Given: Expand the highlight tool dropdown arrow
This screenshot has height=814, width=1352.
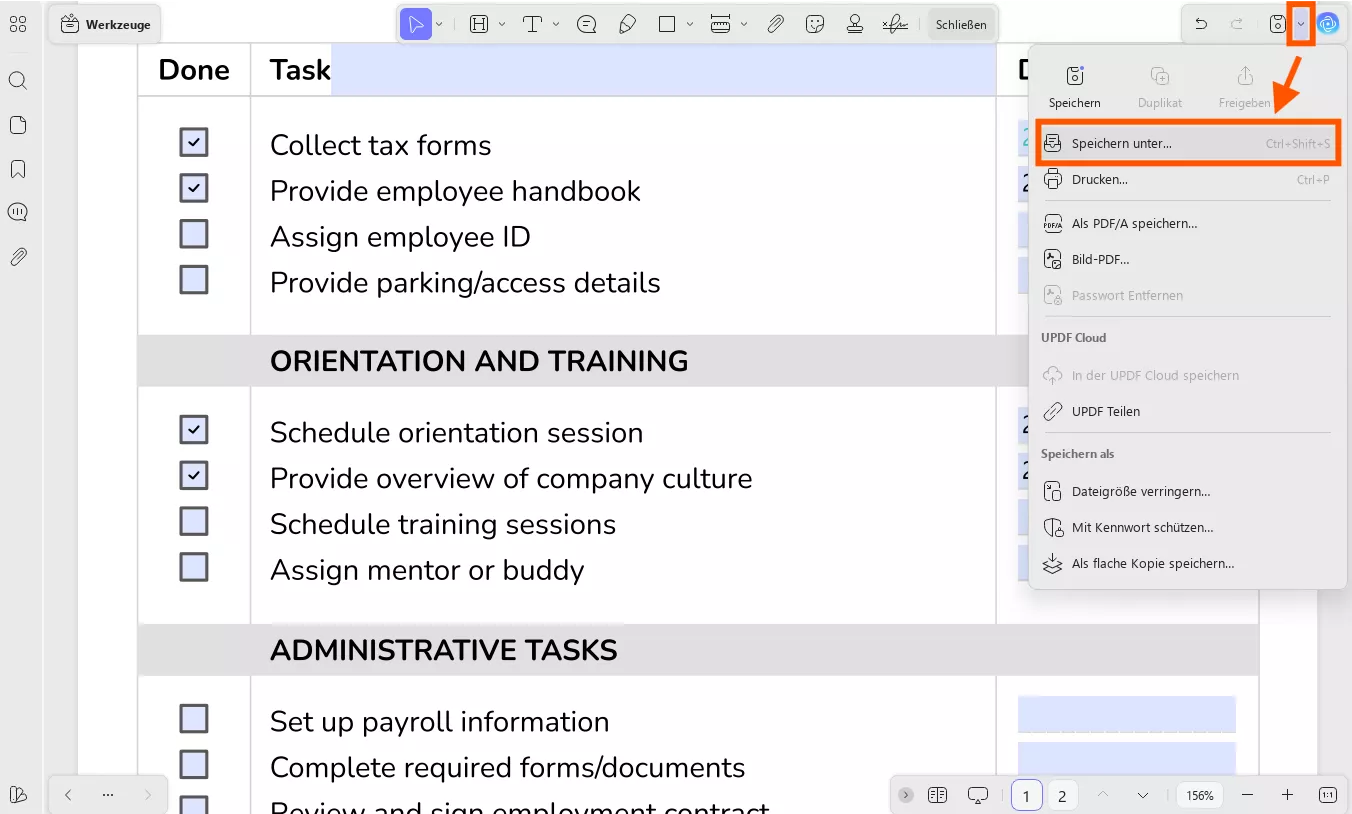Looking at the screenshot, I should (x=502, y=25).
